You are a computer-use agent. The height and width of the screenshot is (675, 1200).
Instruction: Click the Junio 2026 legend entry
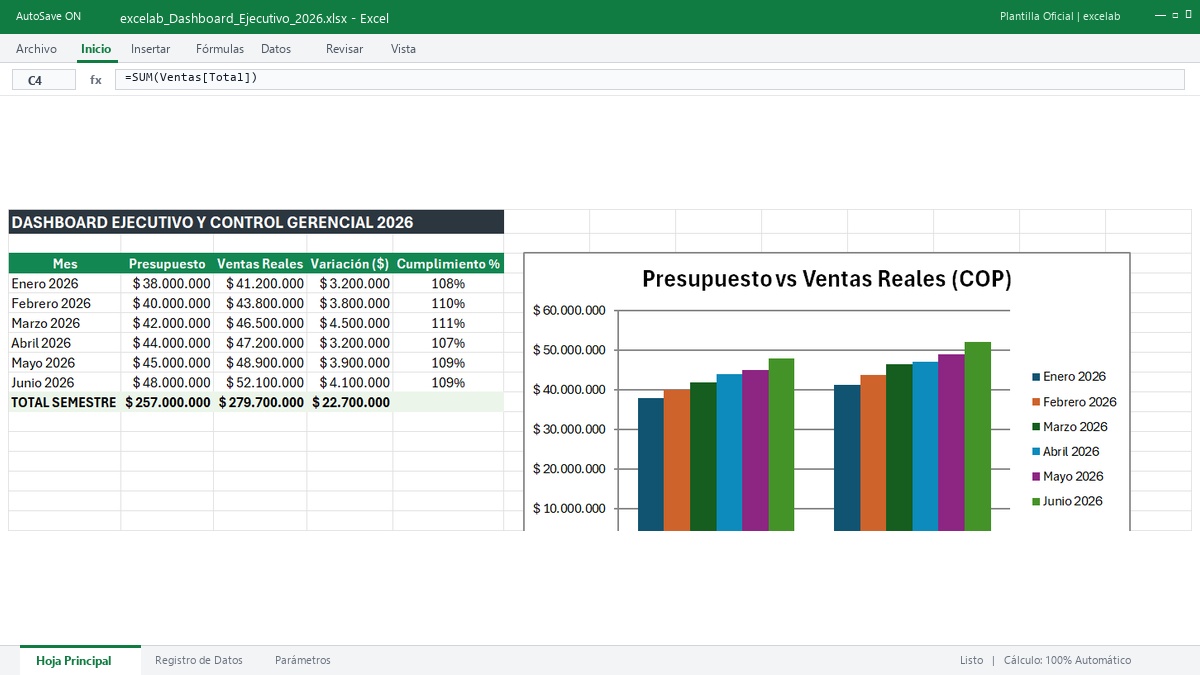(1067, 501)
